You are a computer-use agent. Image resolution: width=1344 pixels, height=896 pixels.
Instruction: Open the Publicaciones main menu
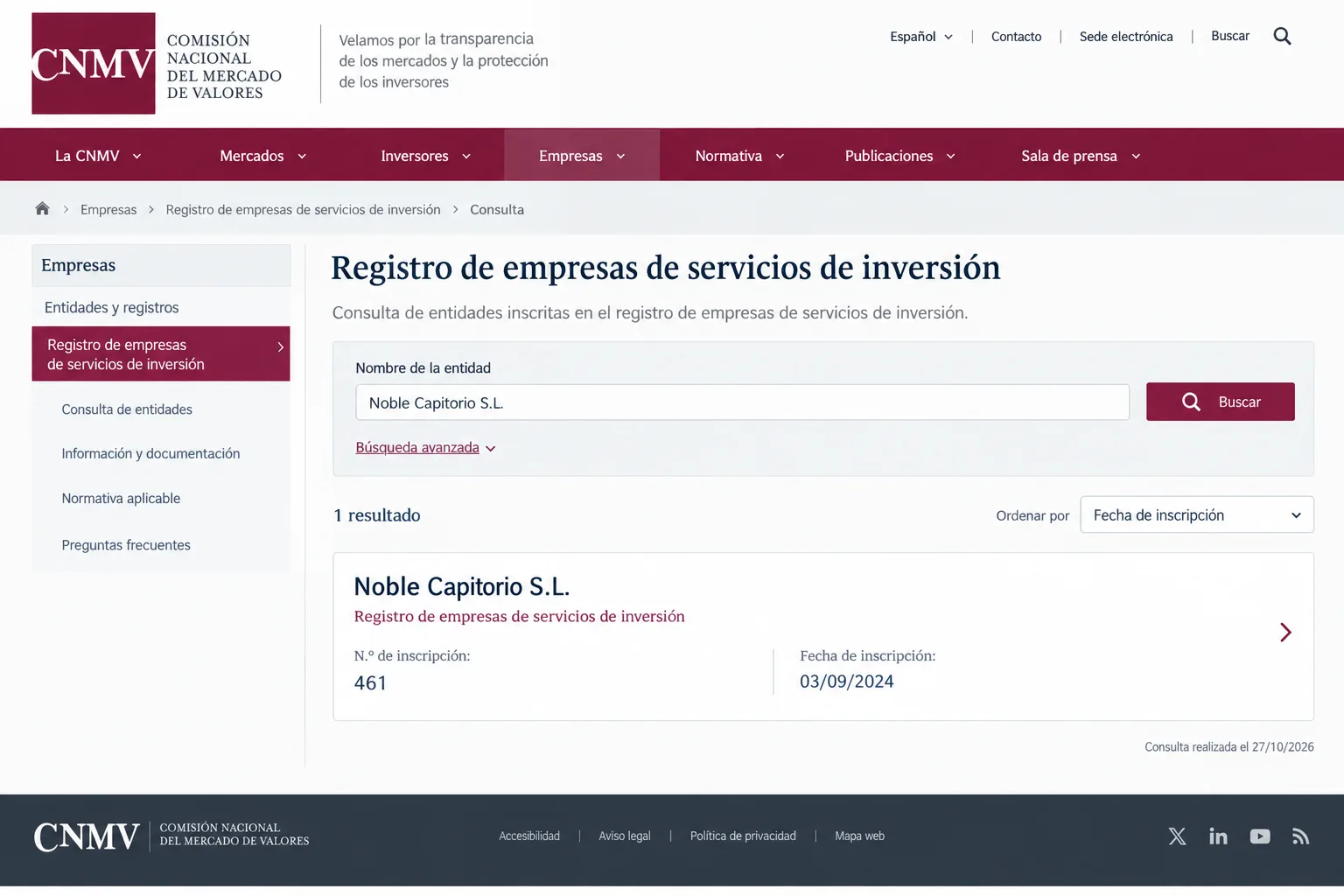point(899,156)
